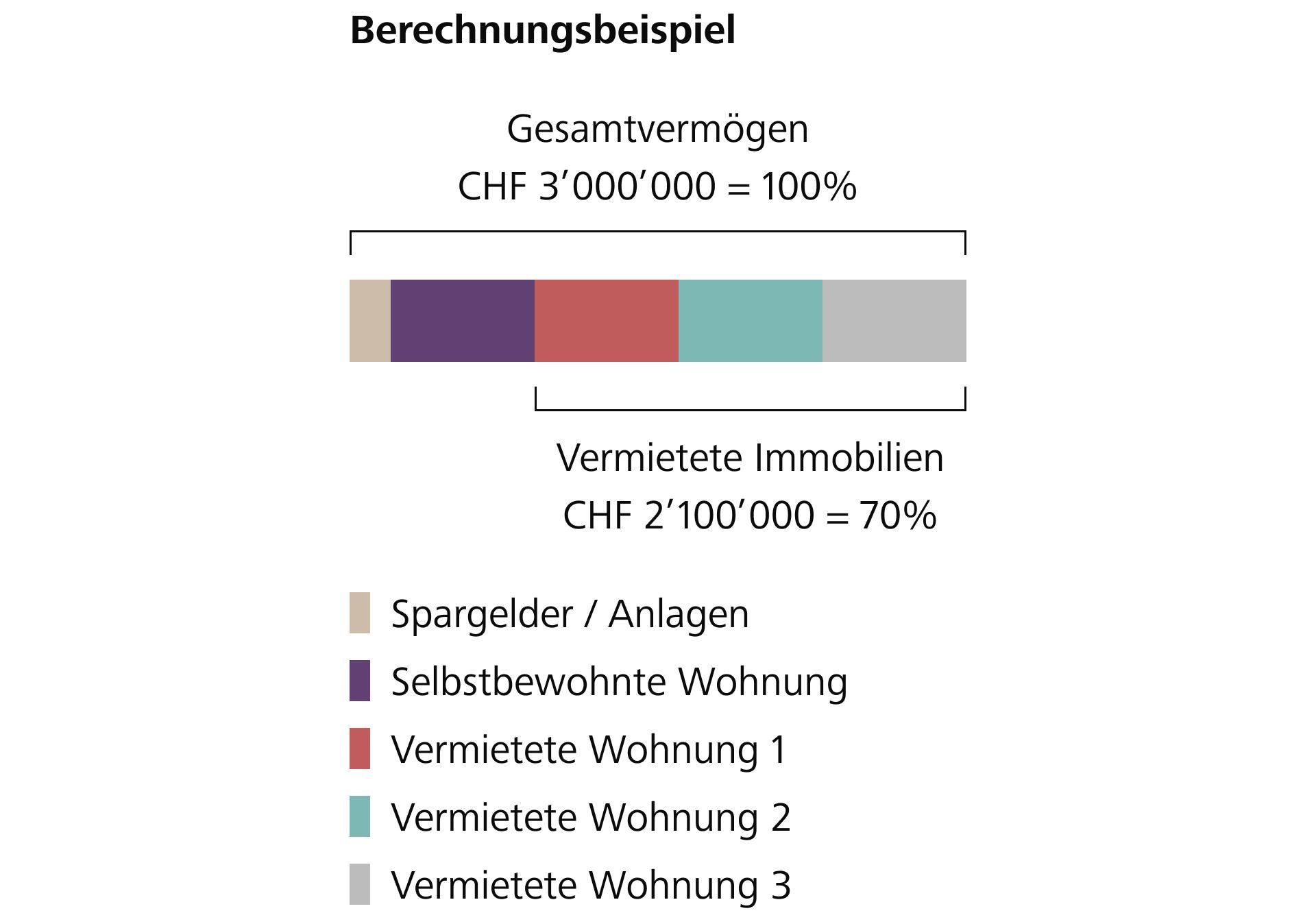1316x913 pixels.
Task: Click the "Vermietete Wohnung 2" legend label
Action: tap(591, 817)
